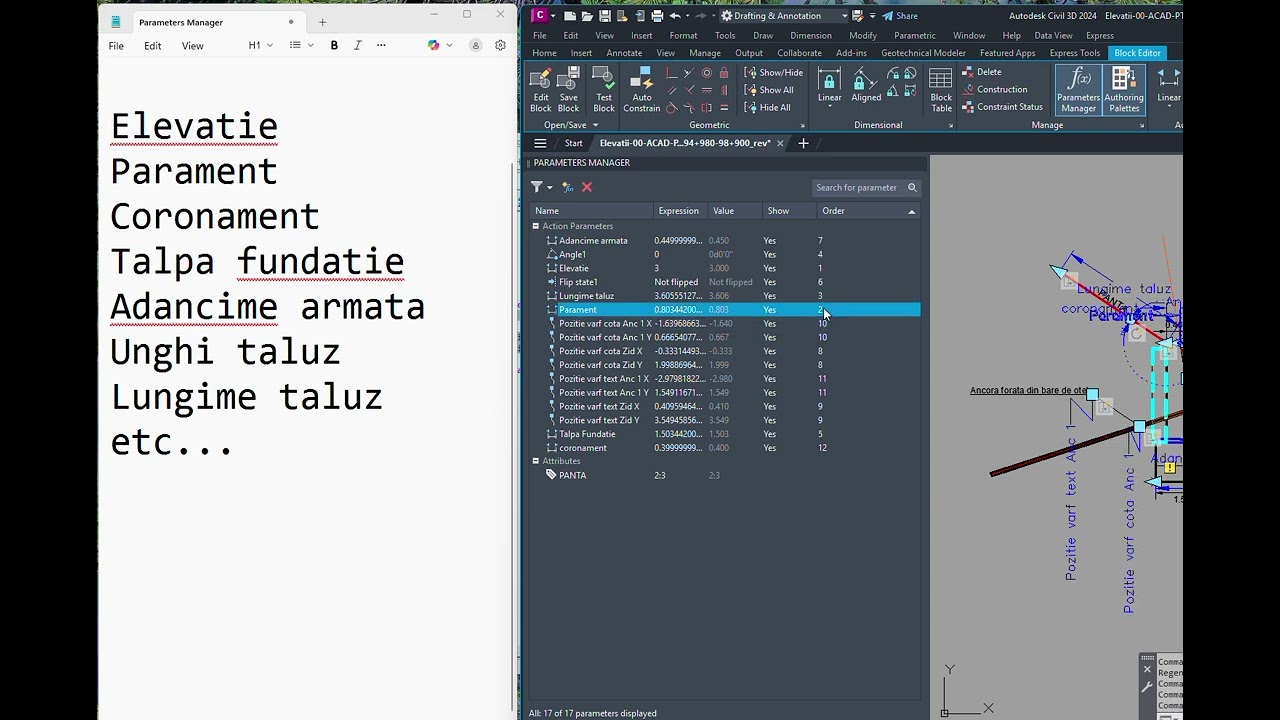Click the Concentric geometric constraint icon
This screenshot has width=1280, height=720.
707,73
